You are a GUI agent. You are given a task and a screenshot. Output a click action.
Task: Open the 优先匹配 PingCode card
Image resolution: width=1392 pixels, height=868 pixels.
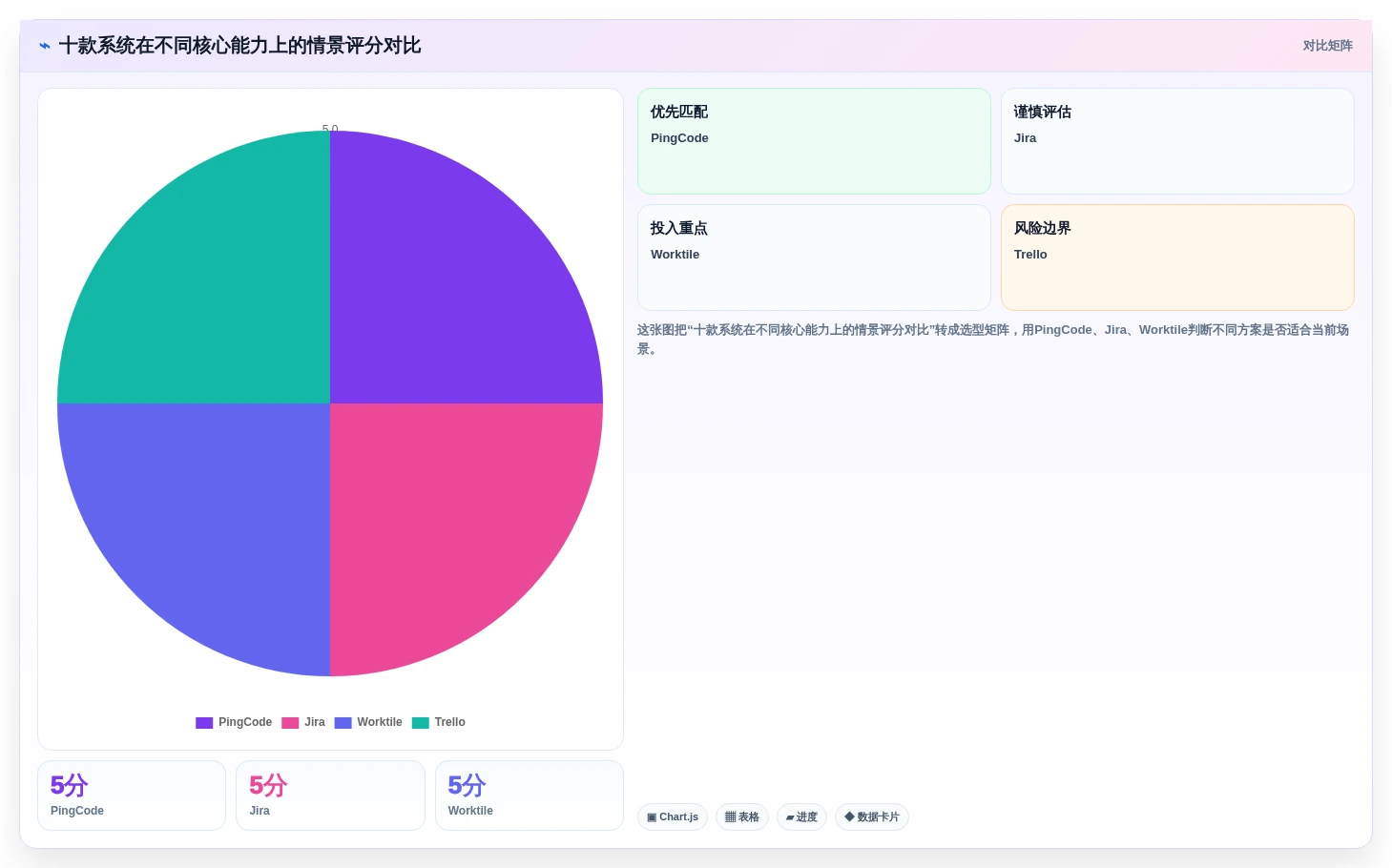[x=814, y=141]
